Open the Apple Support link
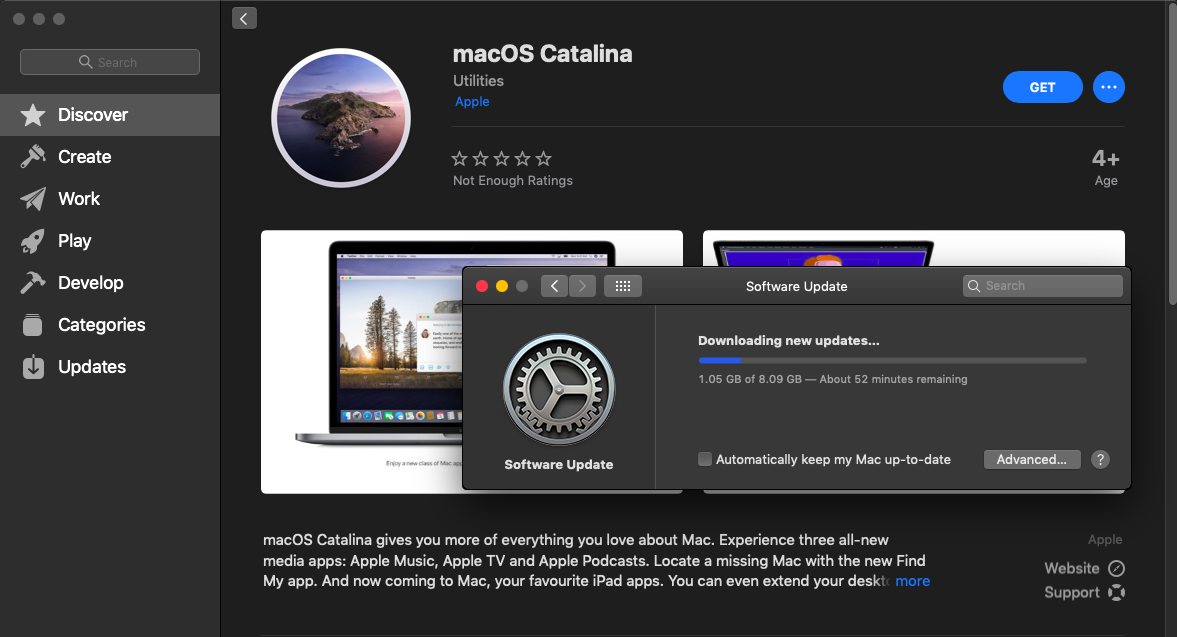This screenshot has height=637, width=1177. pyautogui.click(x=1084, y=592)
